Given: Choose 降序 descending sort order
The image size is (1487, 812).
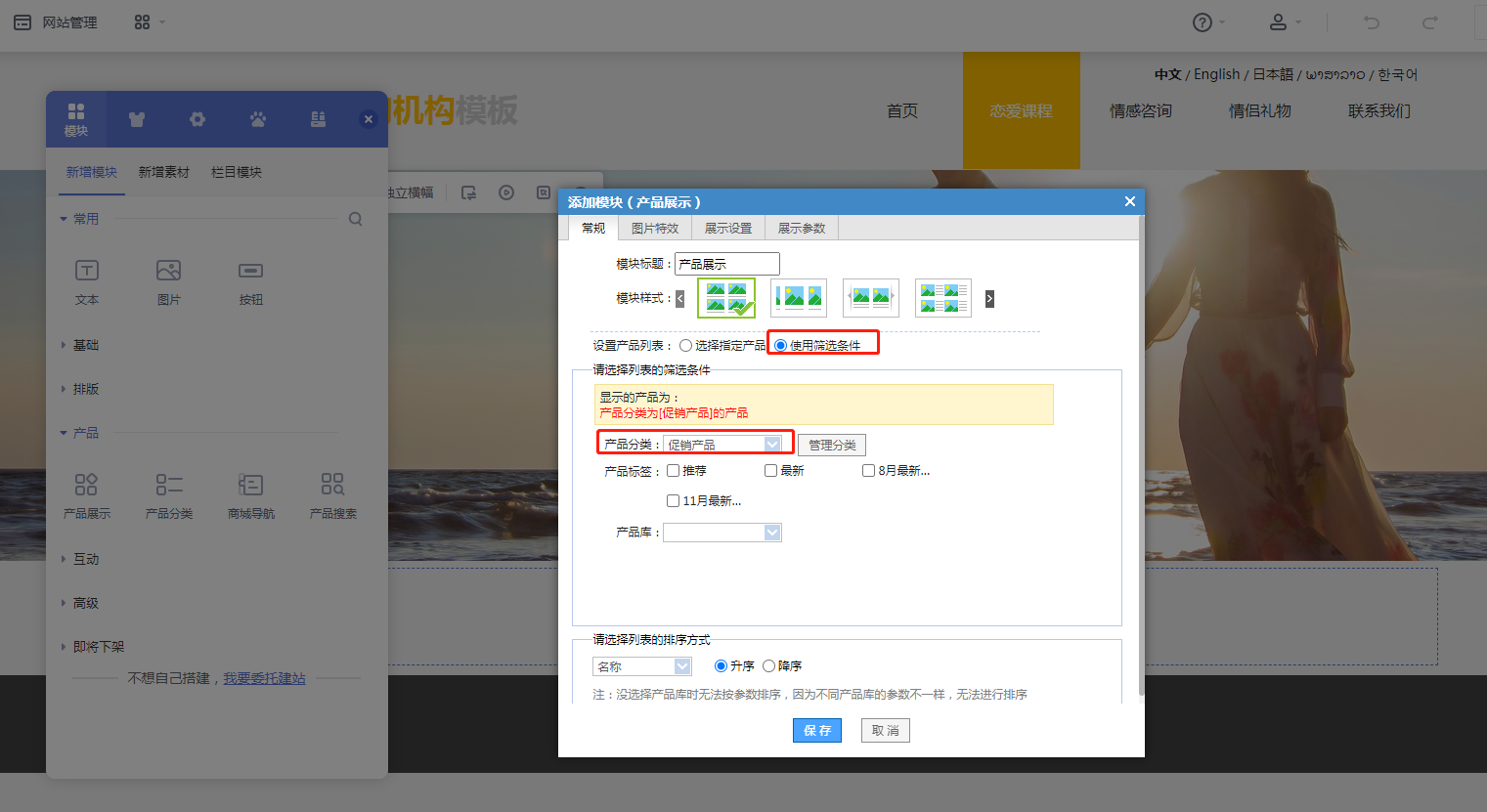Looking at the screenshot, I should [x=769, y=666].
